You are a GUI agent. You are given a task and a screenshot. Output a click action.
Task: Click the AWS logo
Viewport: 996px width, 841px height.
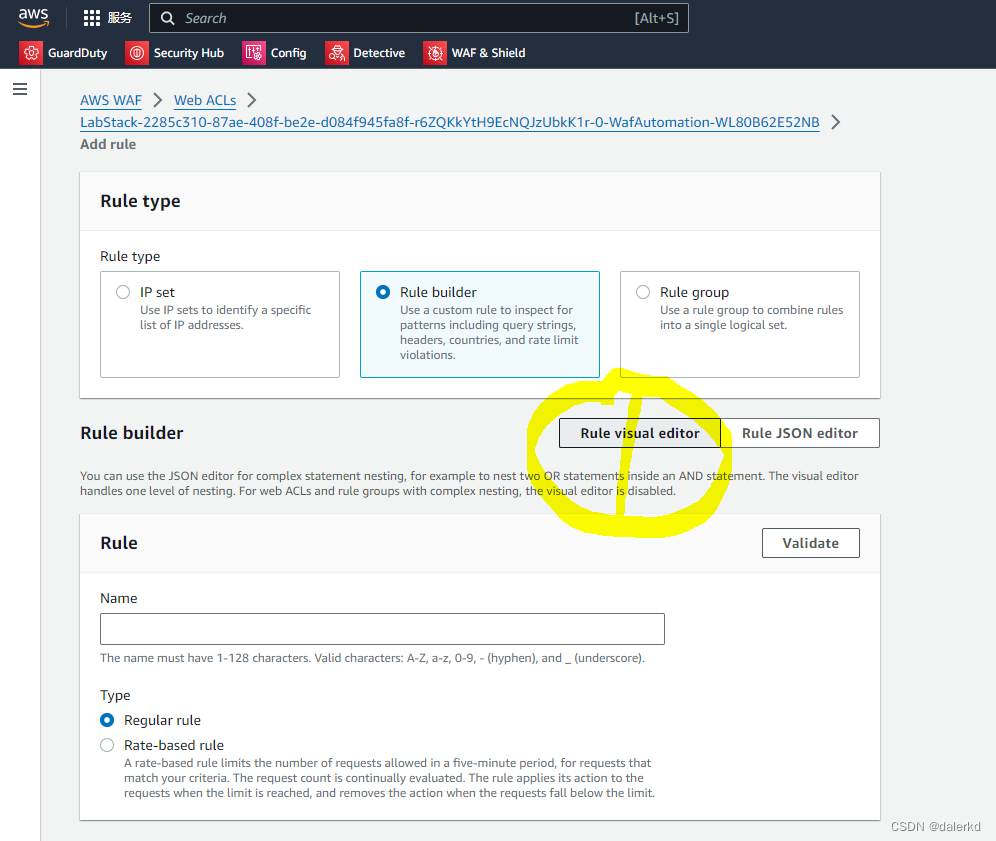click(x=33, y=18)
